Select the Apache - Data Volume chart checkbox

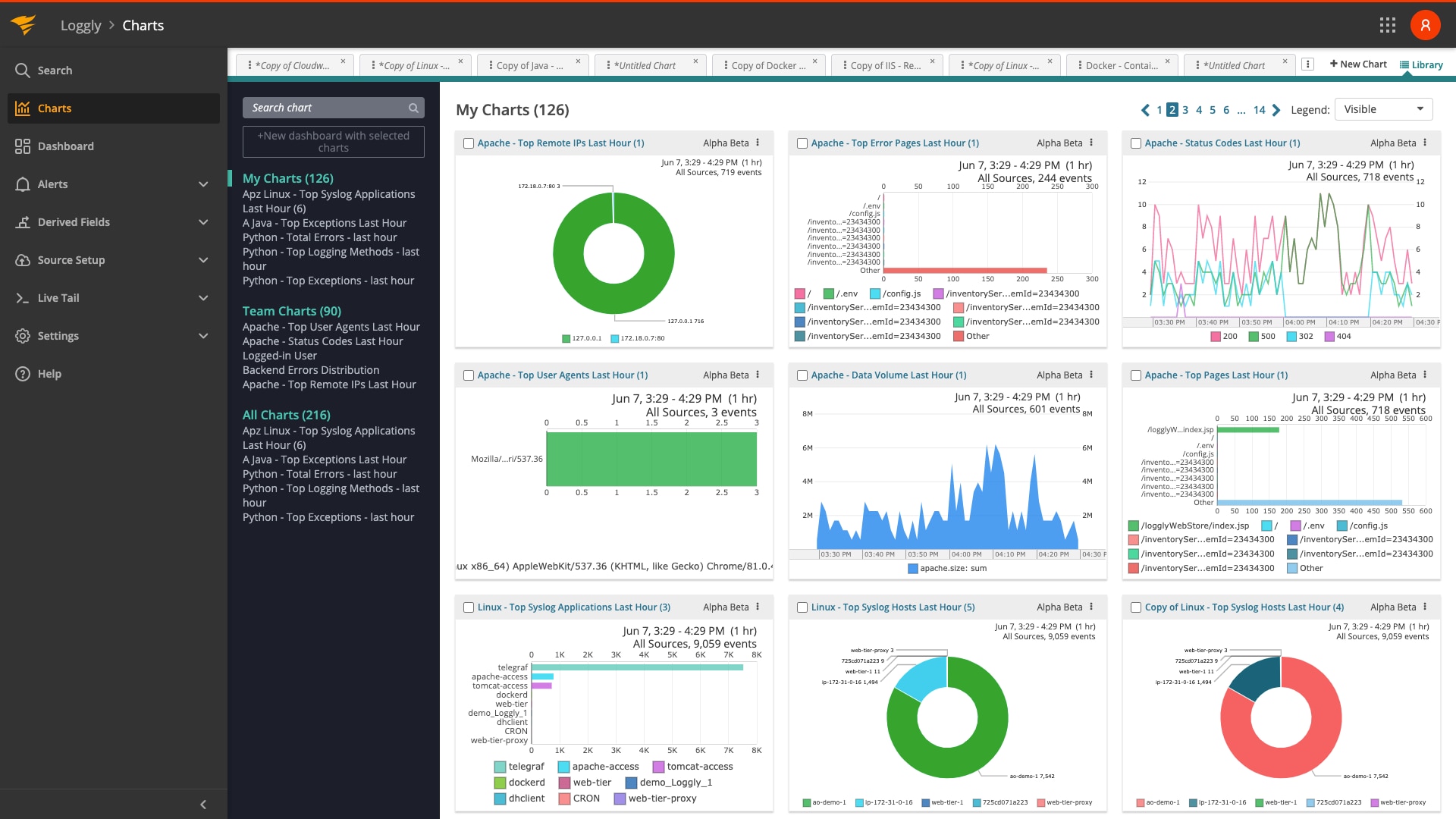click(x=802, y=375)
